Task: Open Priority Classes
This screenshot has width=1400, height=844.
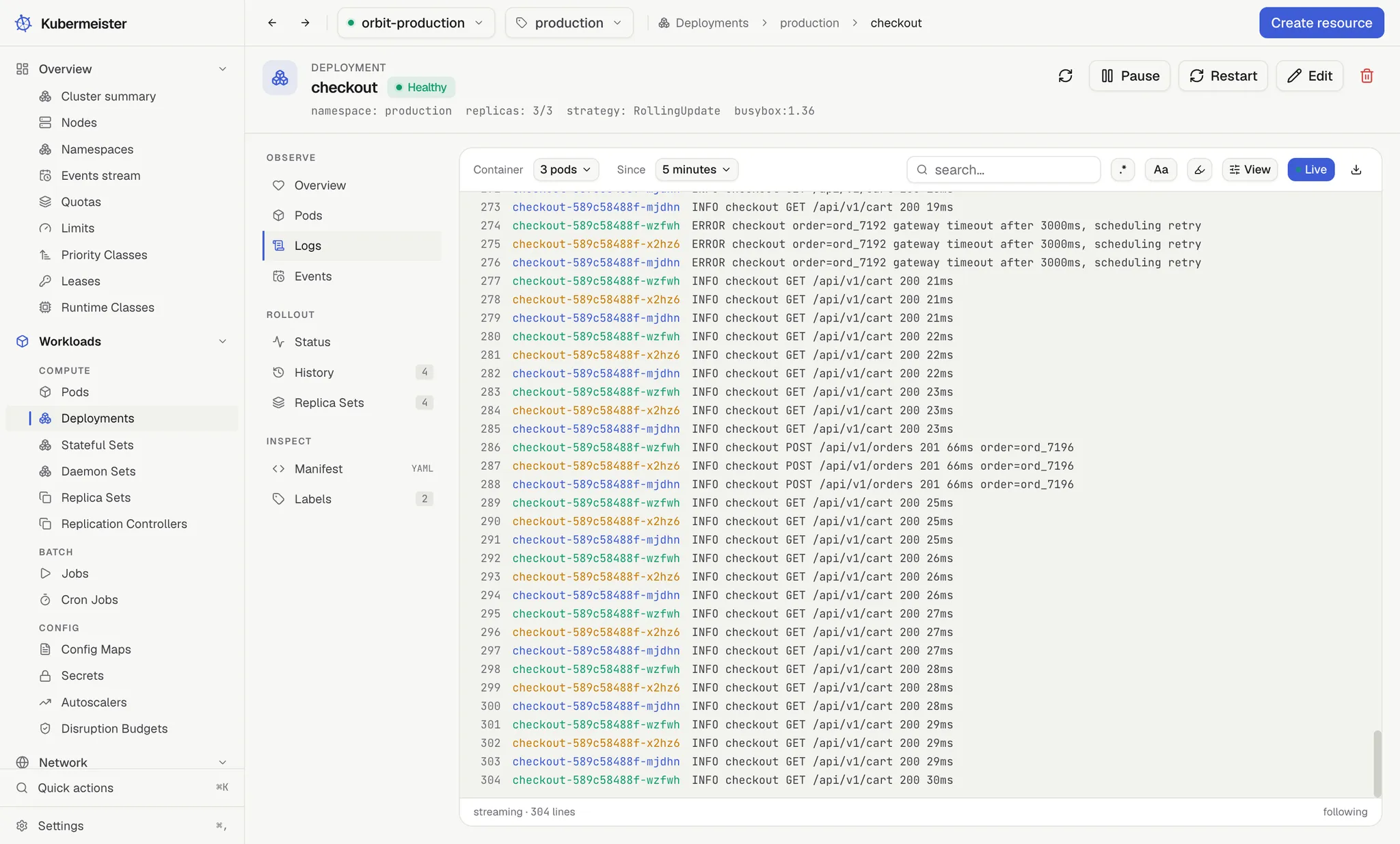Action: [104, 255]
